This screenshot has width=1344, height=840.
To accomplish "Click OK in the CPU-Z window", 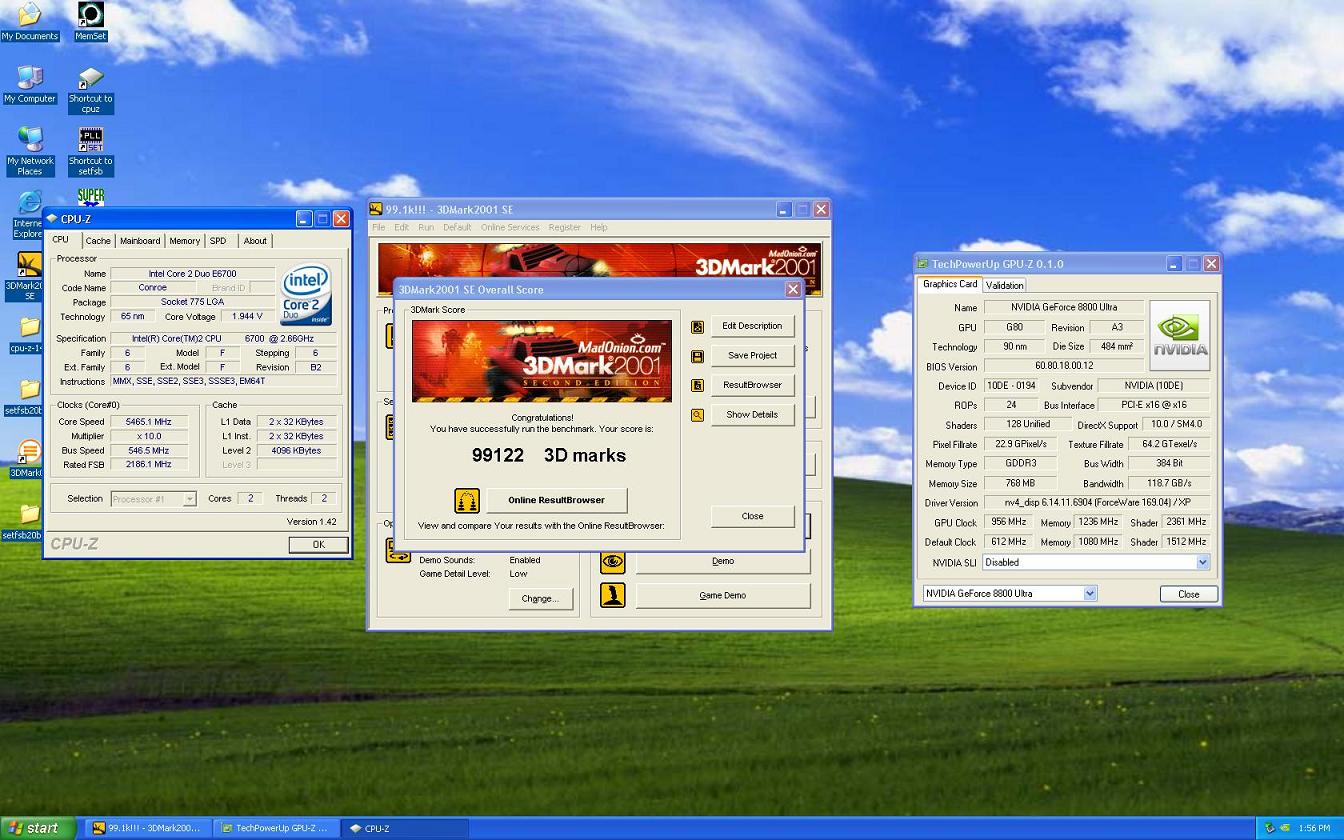I will pos(318,544).
